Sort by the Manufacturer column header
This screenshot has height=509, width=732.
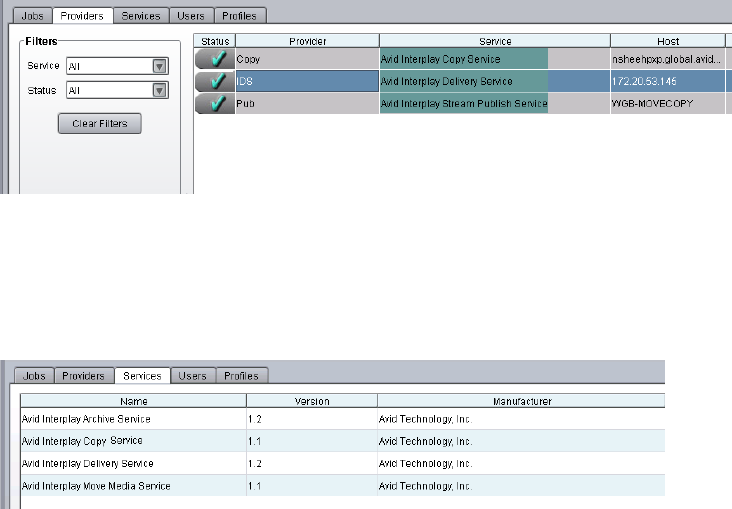tap(521, 401)
